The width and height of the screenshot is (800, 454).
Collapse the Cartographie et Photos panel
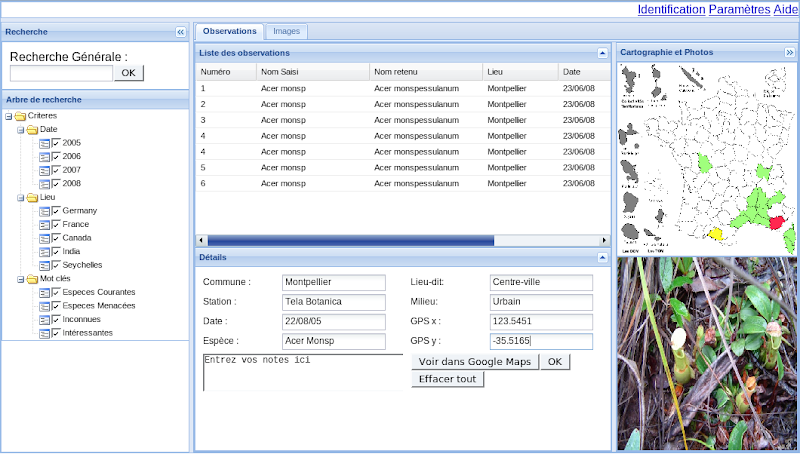pyautogui.click(x=789, y=53)
